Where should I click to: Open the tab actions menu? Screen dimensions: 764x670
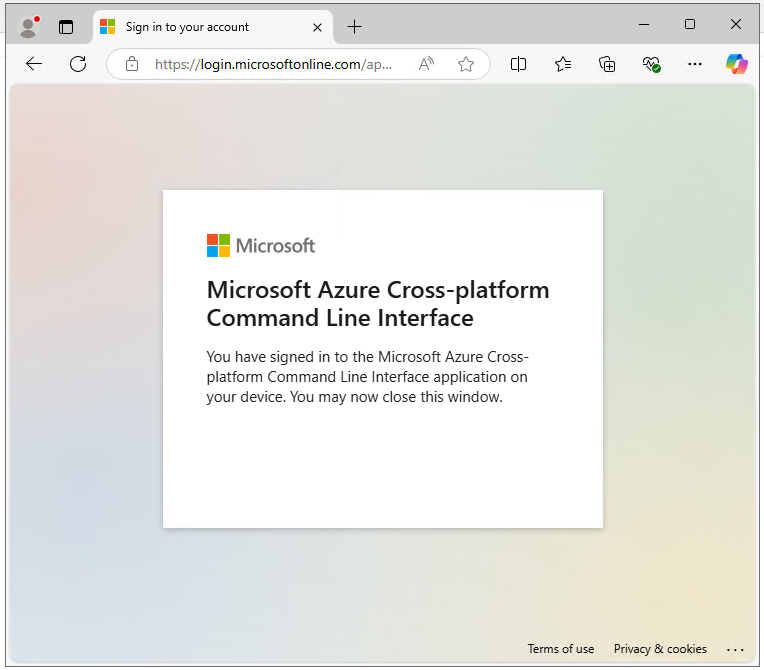click(x=66, y=27)
